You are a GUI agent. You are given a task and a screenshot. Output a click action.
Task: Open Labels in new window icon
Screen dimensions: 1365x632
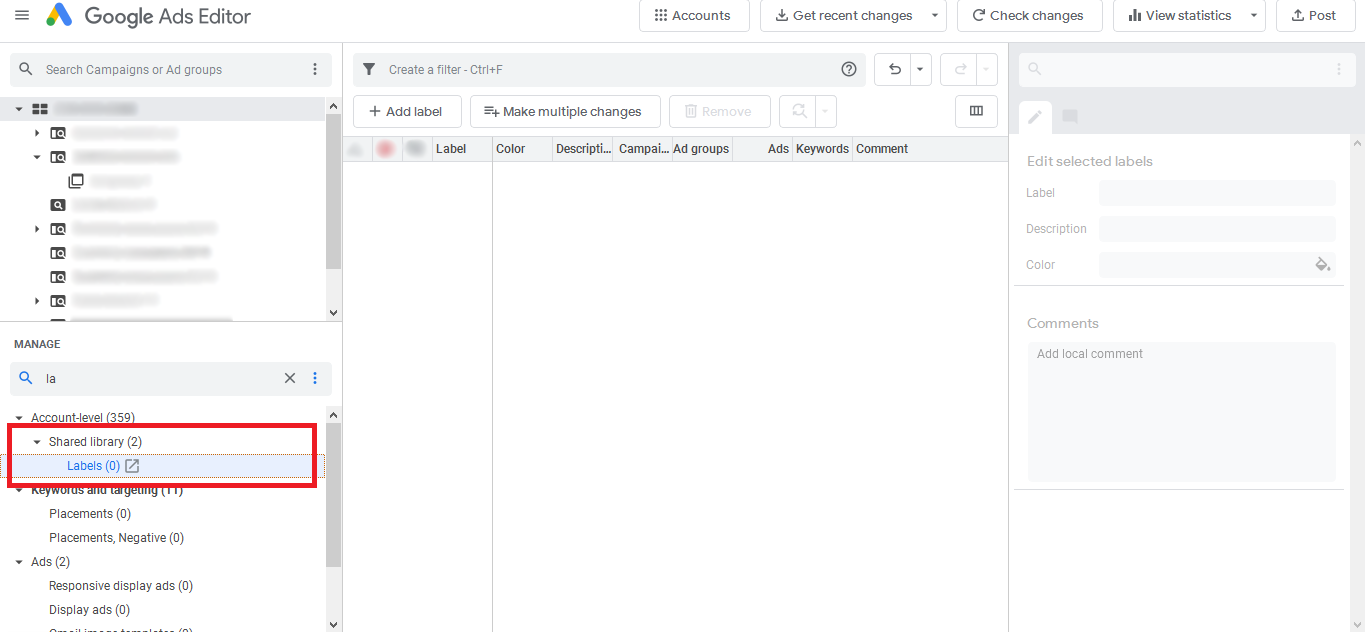132,466
